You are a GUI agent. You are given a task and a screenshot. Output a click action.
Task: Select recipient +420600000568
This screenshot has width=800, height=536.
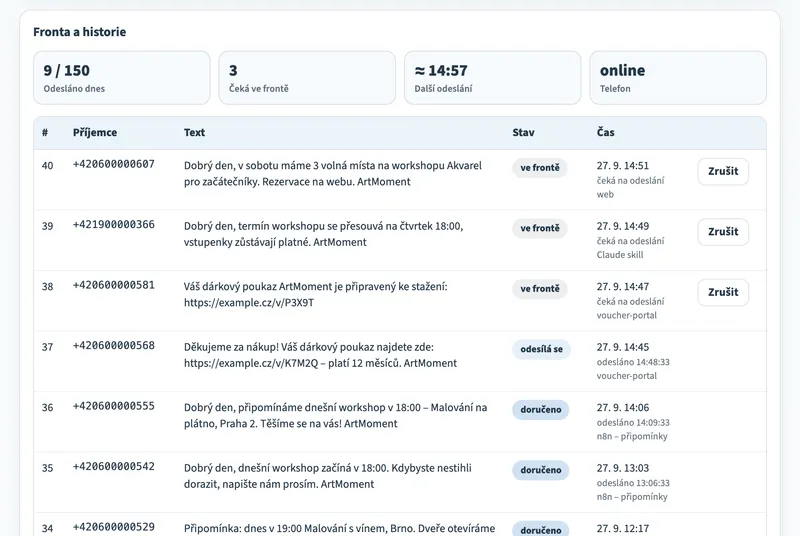[x=114, y=345]
